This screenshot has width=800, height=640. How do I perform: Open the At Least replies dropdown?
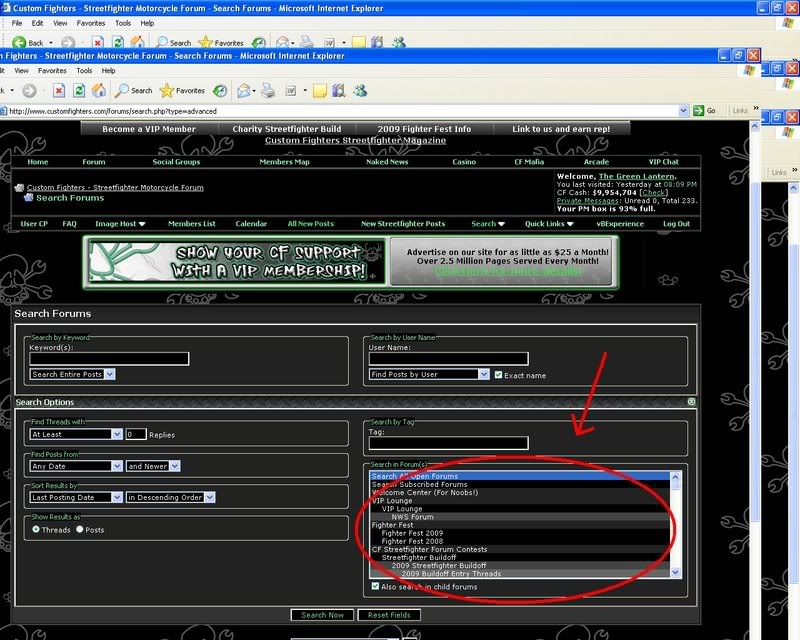(76, 434)
